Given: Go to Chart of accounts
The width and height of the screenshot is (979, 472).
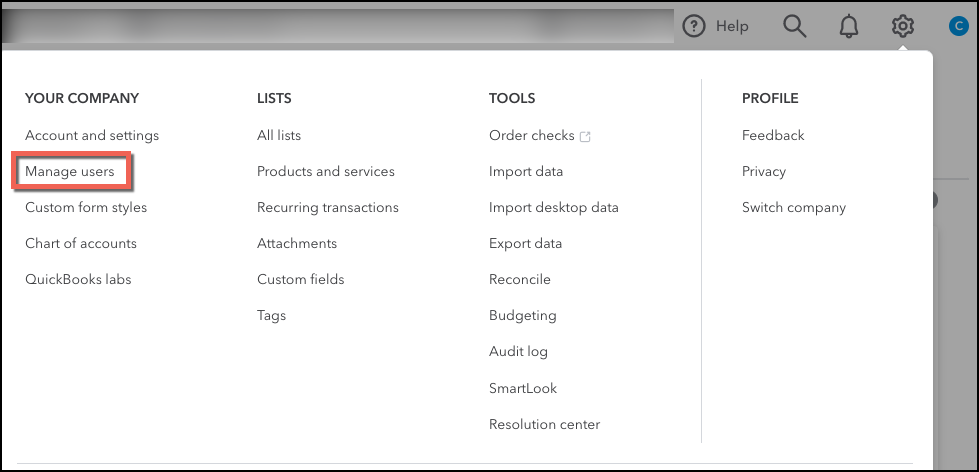Looking at the screenshot, I should point(81,243).
